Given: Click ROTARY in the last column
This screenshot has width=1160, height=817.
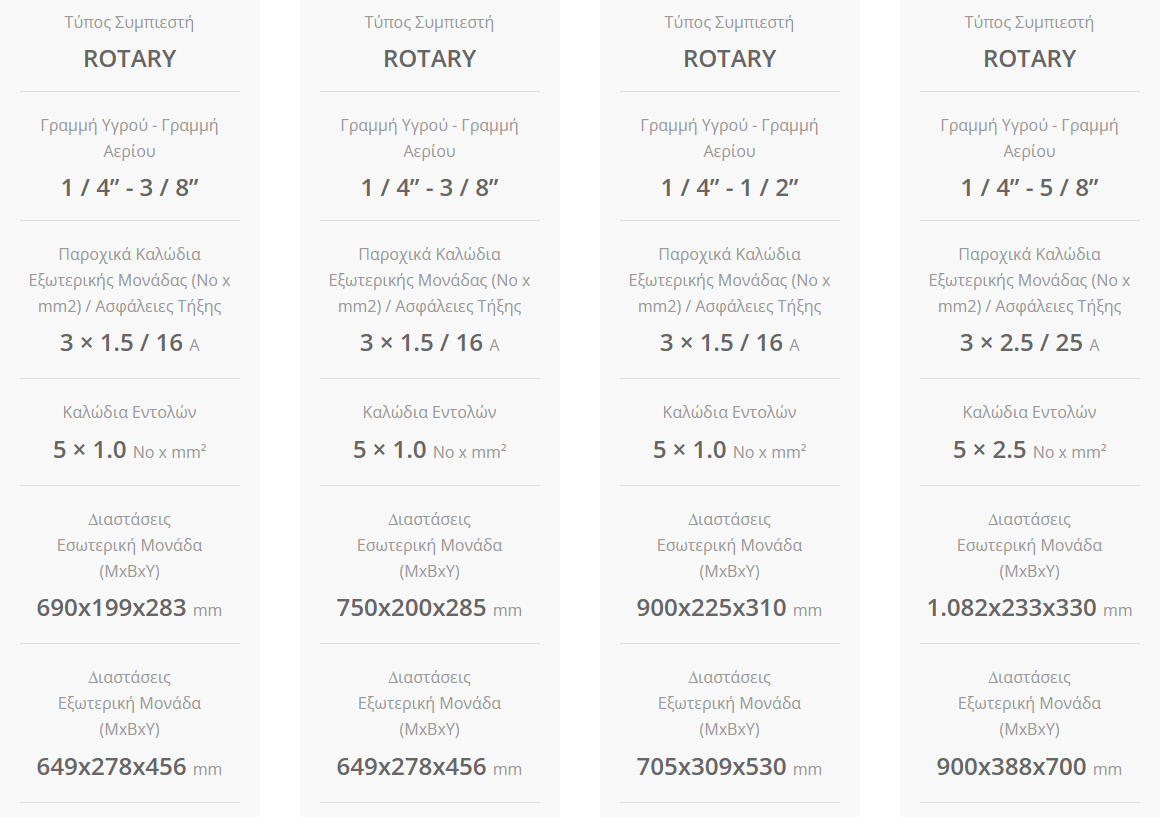Looking at the screenshot, I should point(1029,59).
